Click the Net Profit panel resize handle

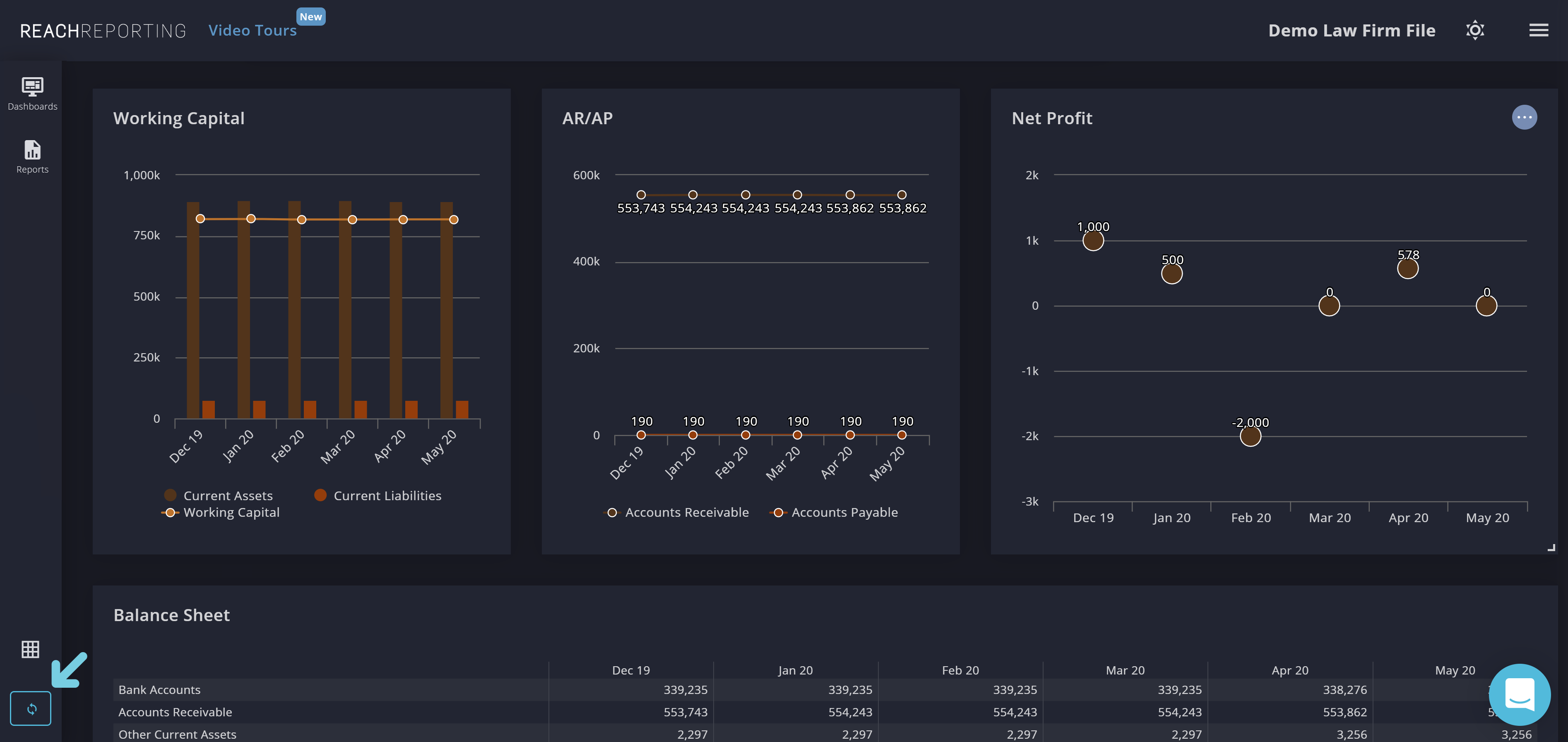click(x=1551, y=548)
